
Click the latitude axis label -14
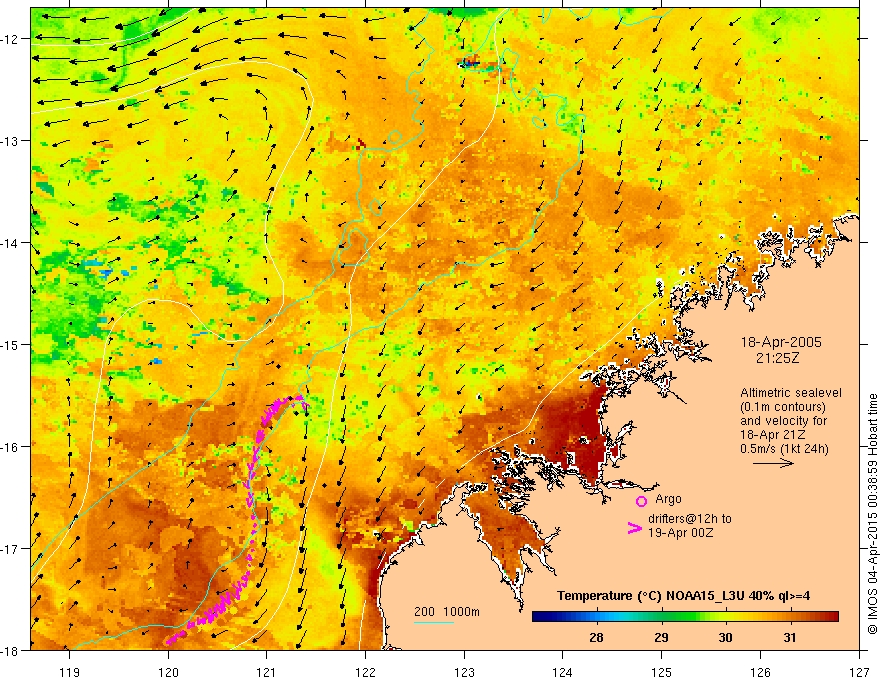pos(10,243)
